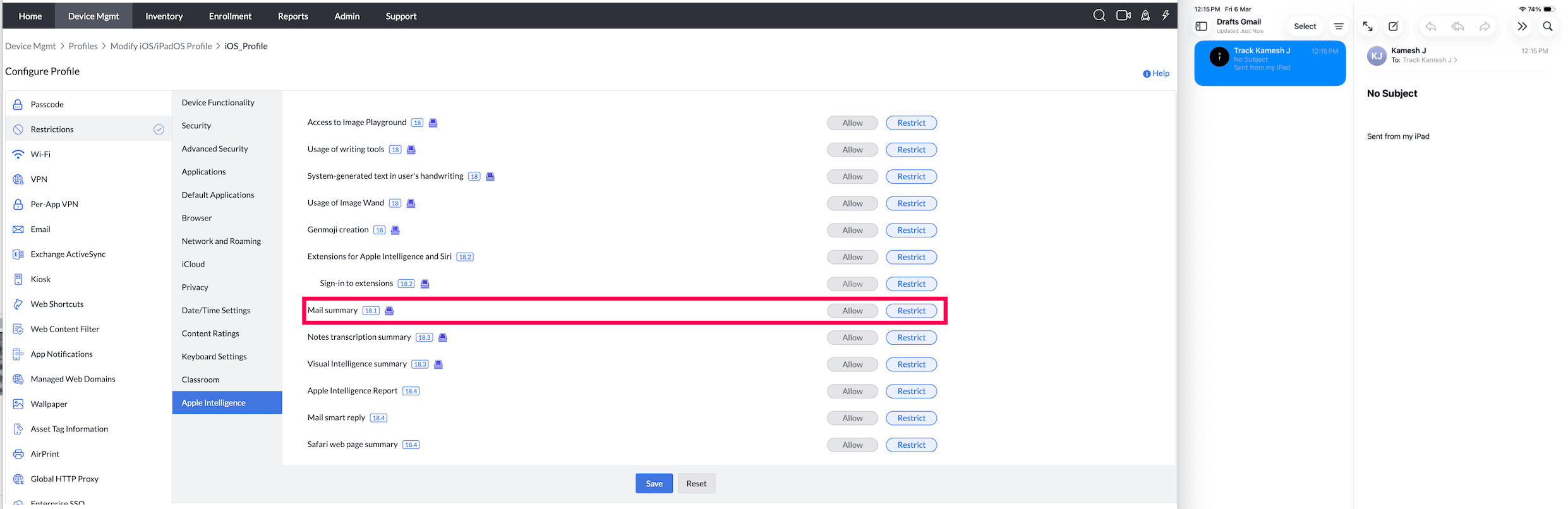This screenshot has width=1568, height=509.
Task: Click the Wallpaper image icon
Action: pos(18,404)
